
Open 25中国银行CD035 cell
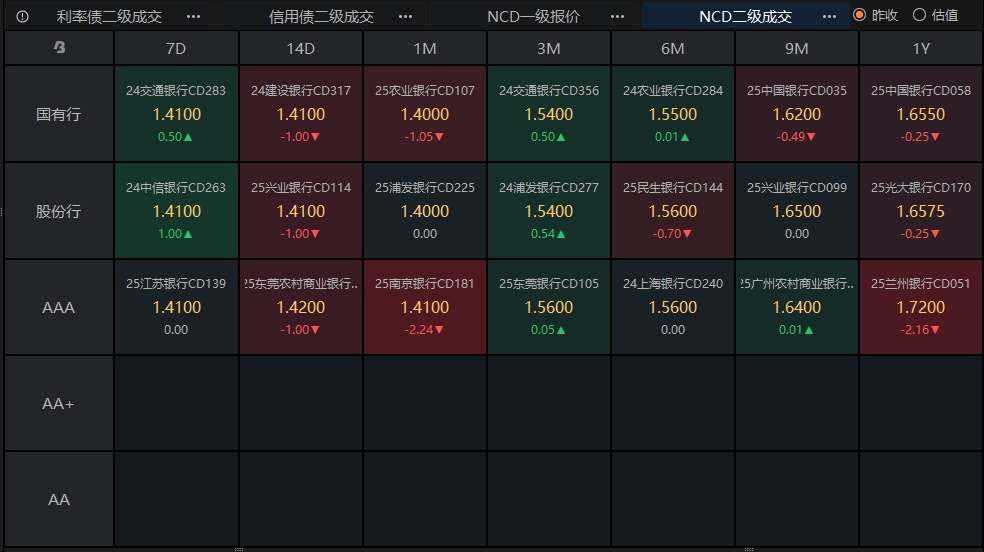[x=796, y=114]
